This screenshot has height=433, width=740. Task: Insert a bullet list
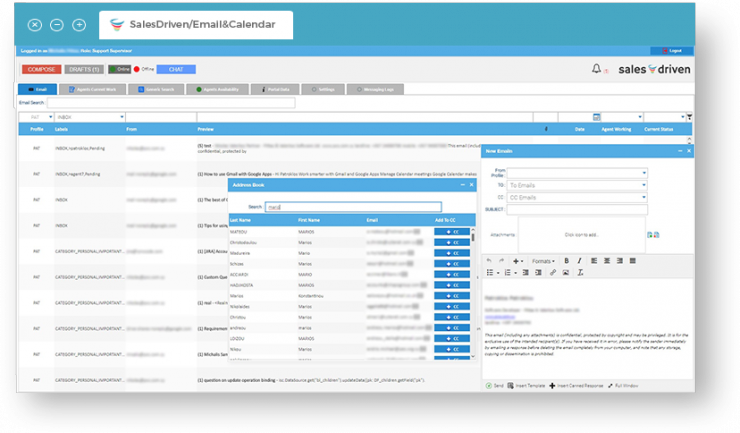pos(490,272)
